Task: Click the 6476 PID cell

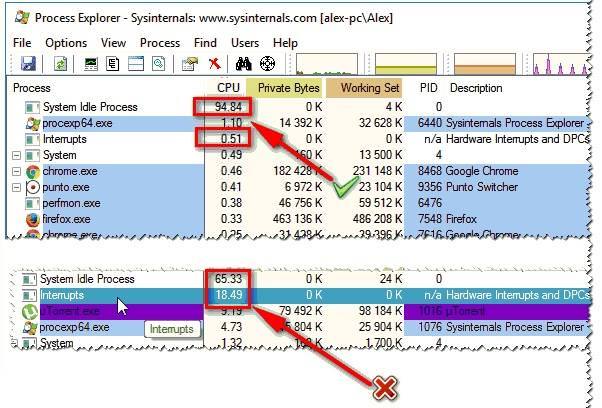Action: click(430, 203)
